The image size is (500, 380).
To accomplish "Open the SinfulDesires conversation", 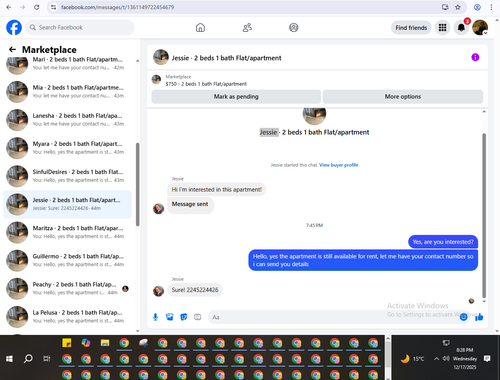I will click(68, 176).
